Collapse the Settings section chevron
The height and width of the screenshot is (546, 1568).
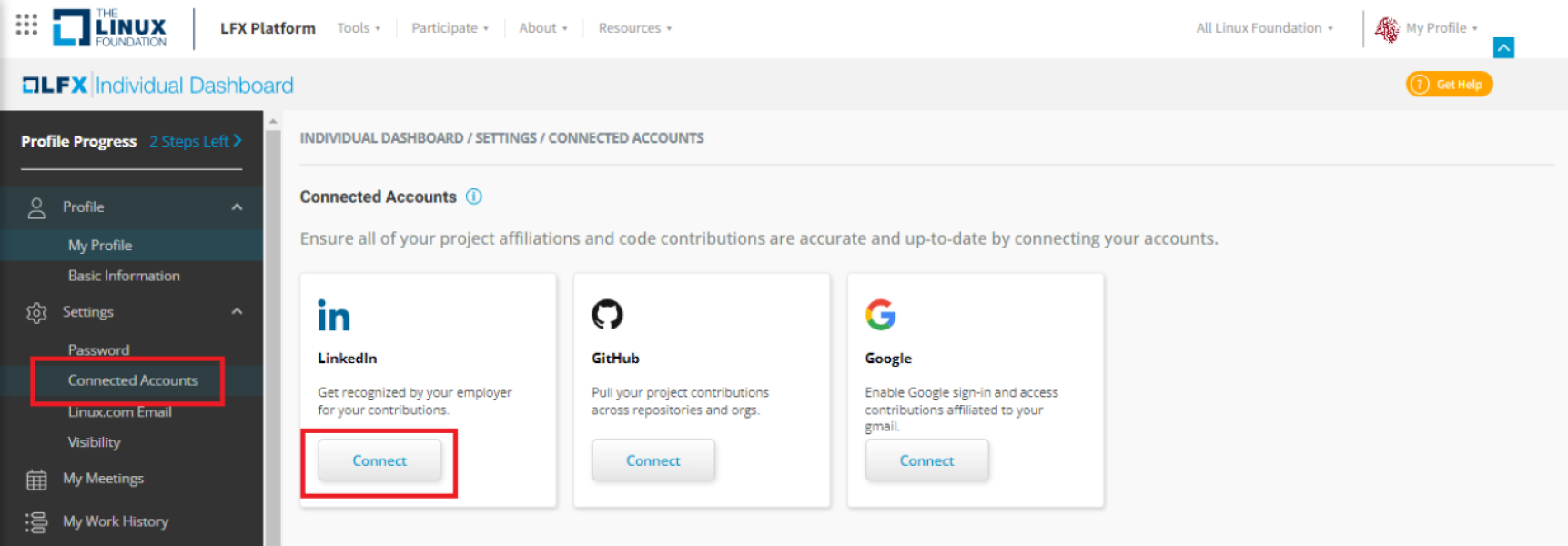[237, 312]
